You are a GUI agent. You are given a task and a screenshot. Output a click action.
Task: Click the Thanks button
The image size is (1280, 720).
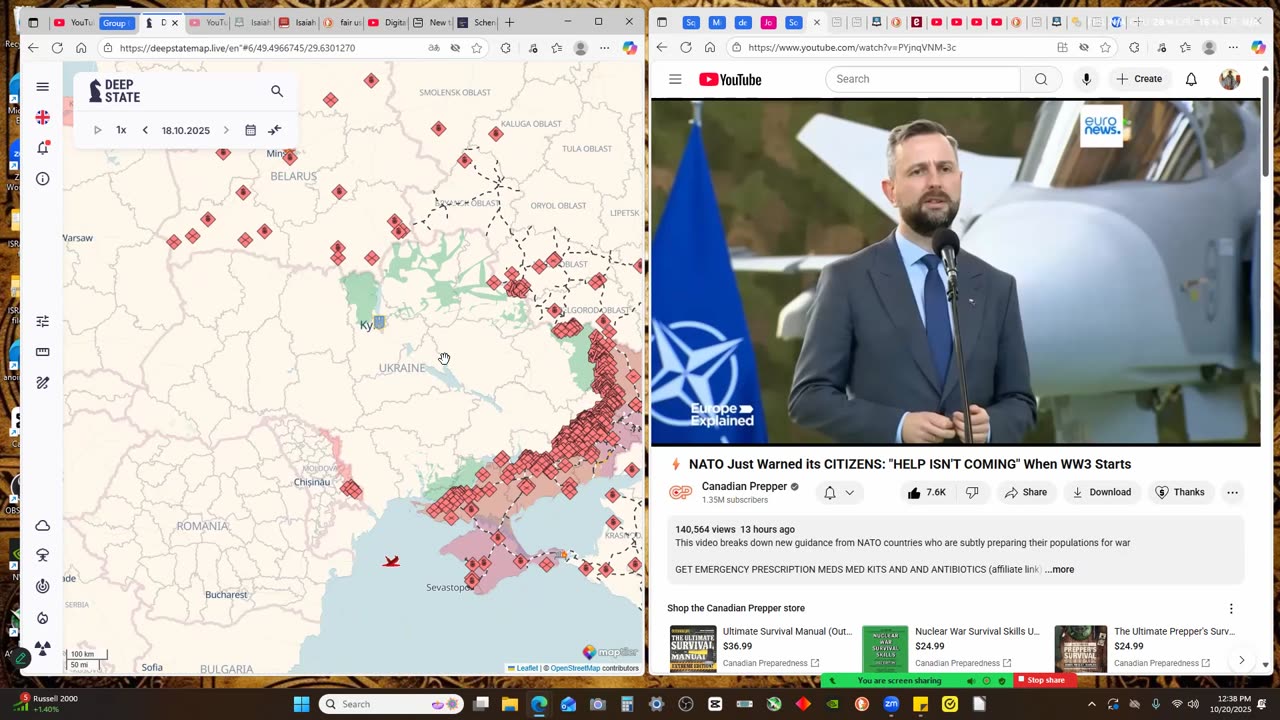point(1180,492)
